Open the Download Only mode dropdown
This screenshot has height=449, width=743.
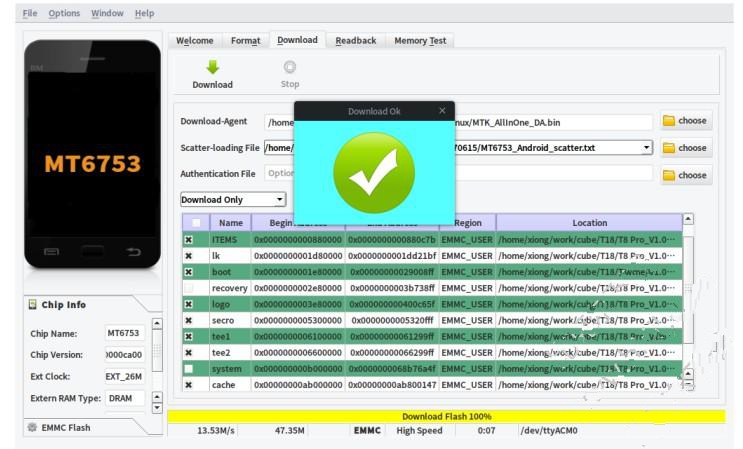coord(233,199)
